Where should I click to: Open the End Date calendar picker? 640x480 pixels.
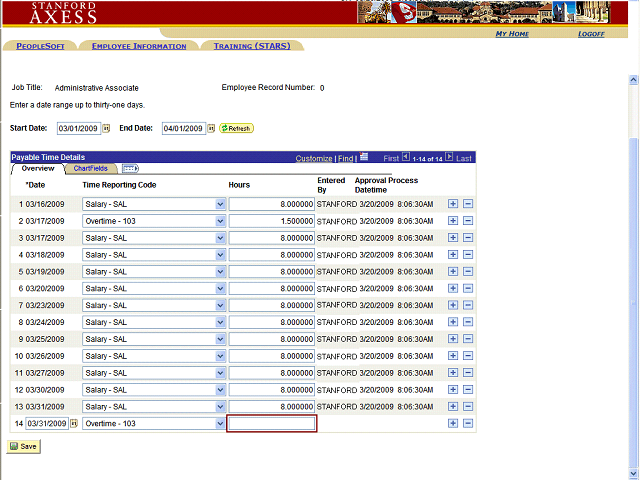tap(210, 129)
